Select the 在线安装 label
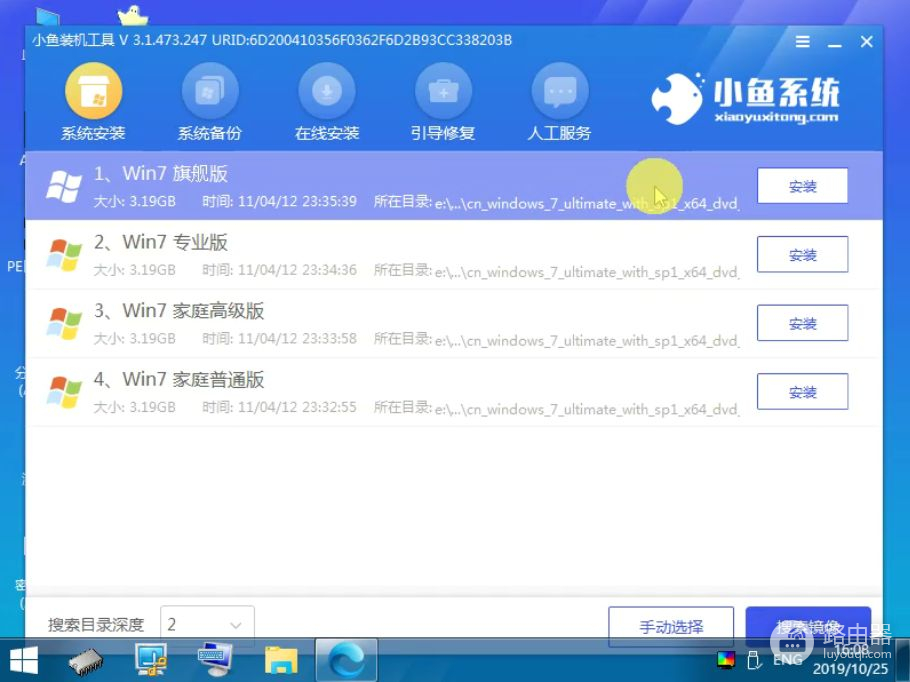Viewport: 910px width, 682px height. pos(327,133)
